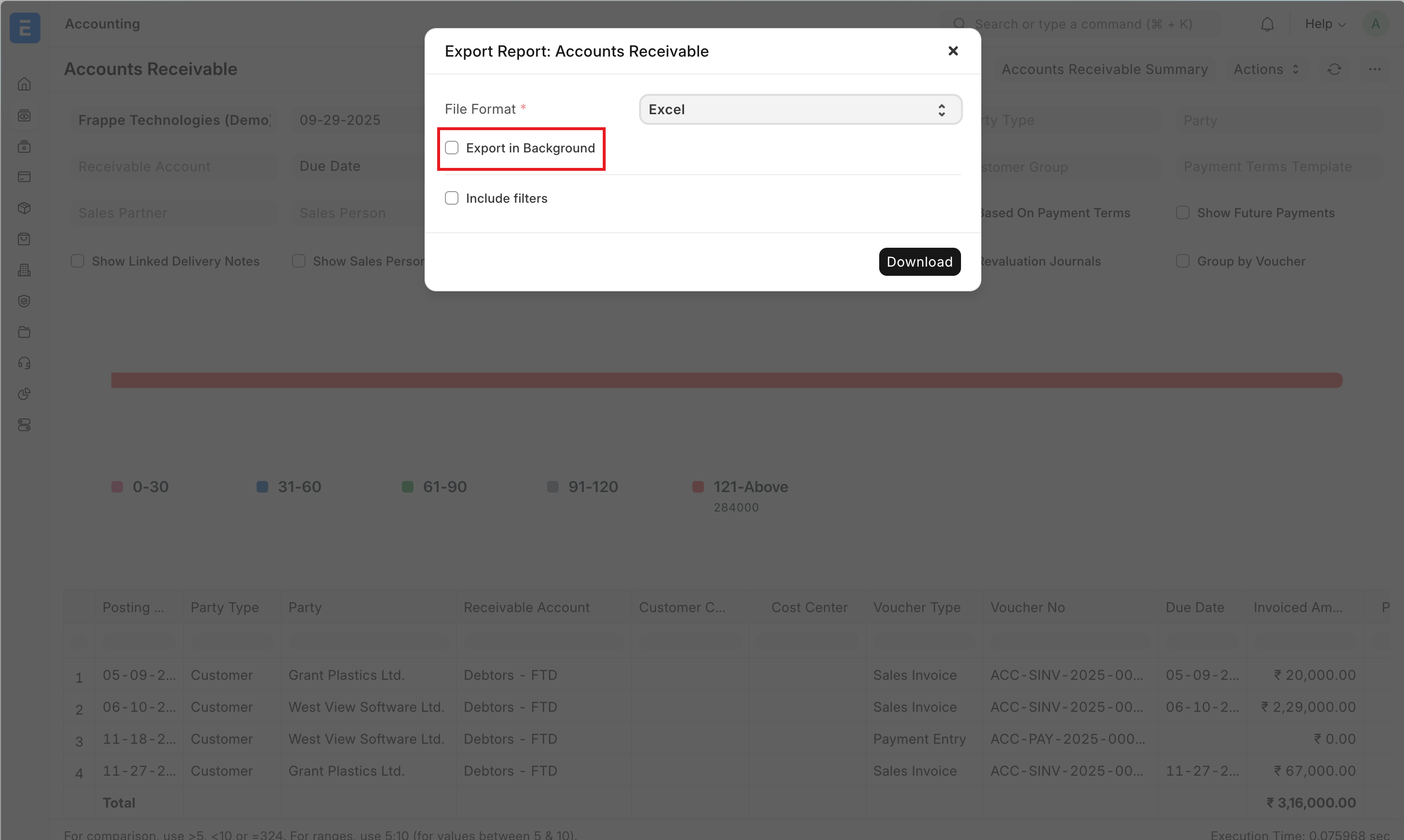Click the headset support icon in sidebar
Image resolution: width=1404 pixels, height=840 pixels.
[24, 363]
